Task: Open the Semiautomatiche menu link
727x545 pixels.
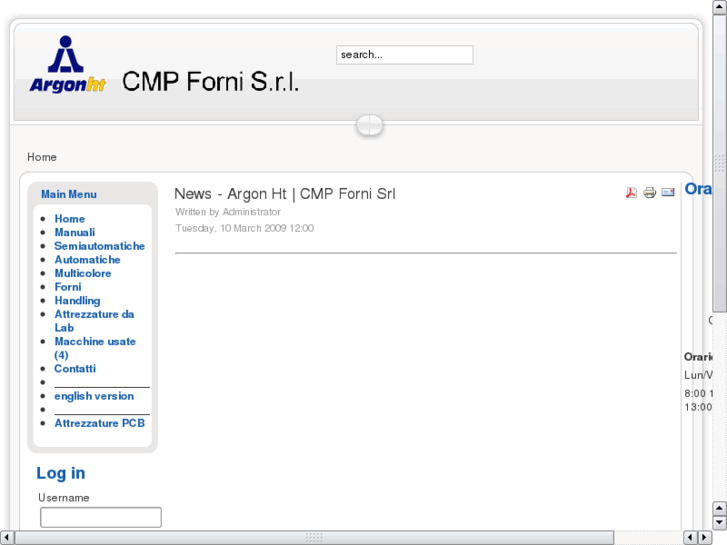Action: tap(100, 246)
